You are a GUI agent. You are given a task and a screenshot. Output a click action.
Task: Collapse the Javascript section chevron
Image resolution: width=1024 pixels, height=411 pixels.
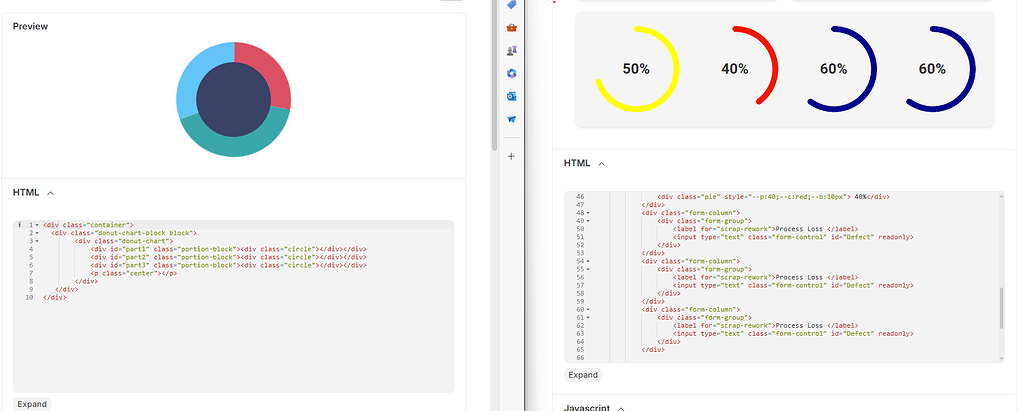pos(621,408)
